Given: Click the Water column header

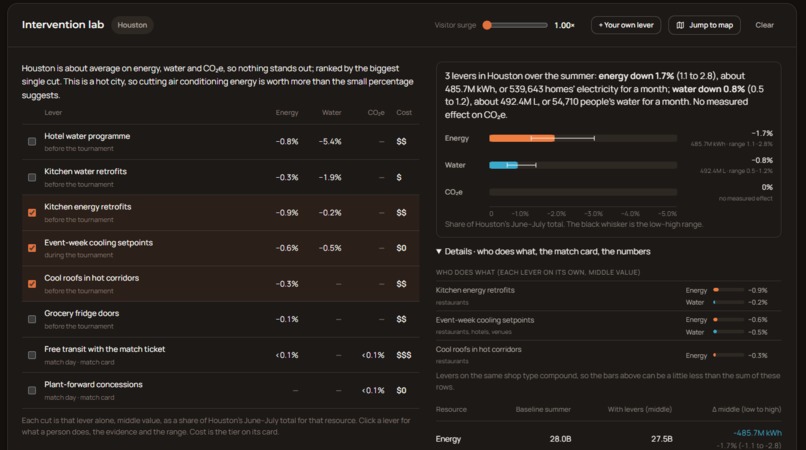Looking at the screenshot, I should point(332,113).
